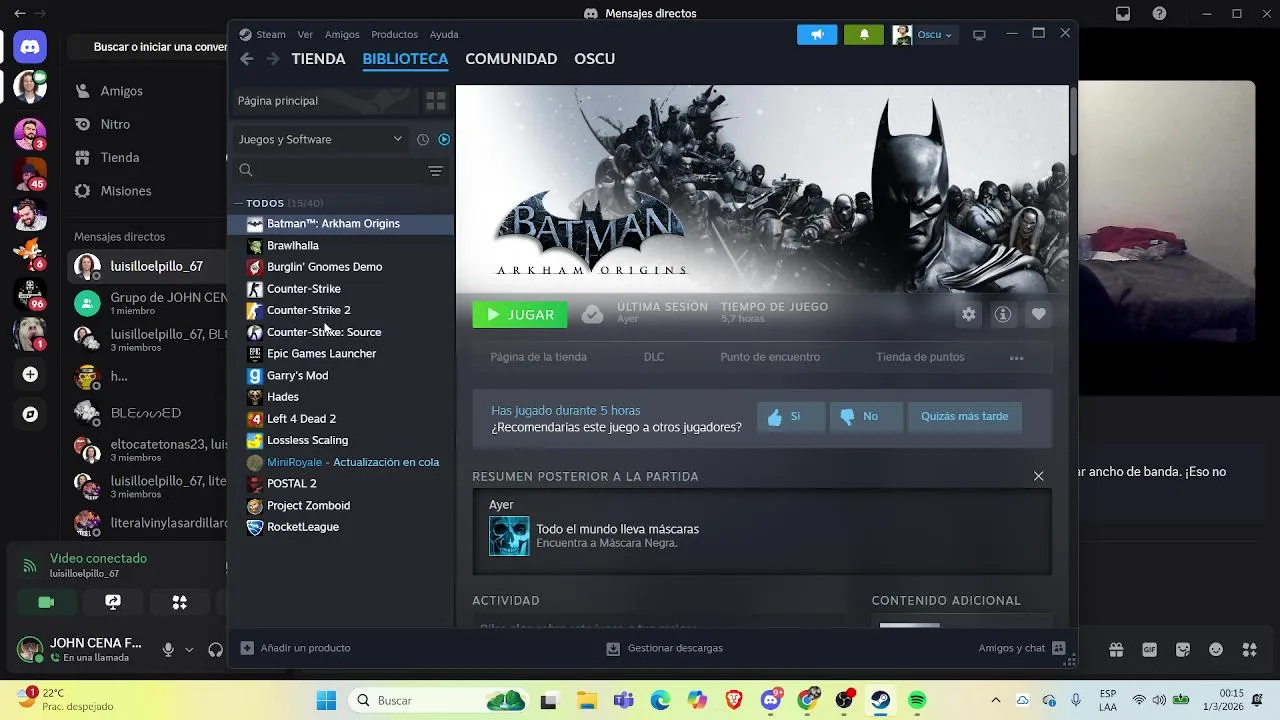Go back with Steam's left arrow
Screen dimensions: 1280x720
(247, 59)
